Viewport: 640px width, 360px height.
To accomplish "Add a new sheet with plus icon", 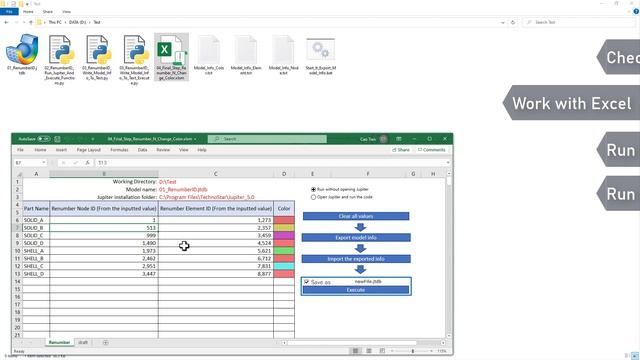I will point(105,342).
